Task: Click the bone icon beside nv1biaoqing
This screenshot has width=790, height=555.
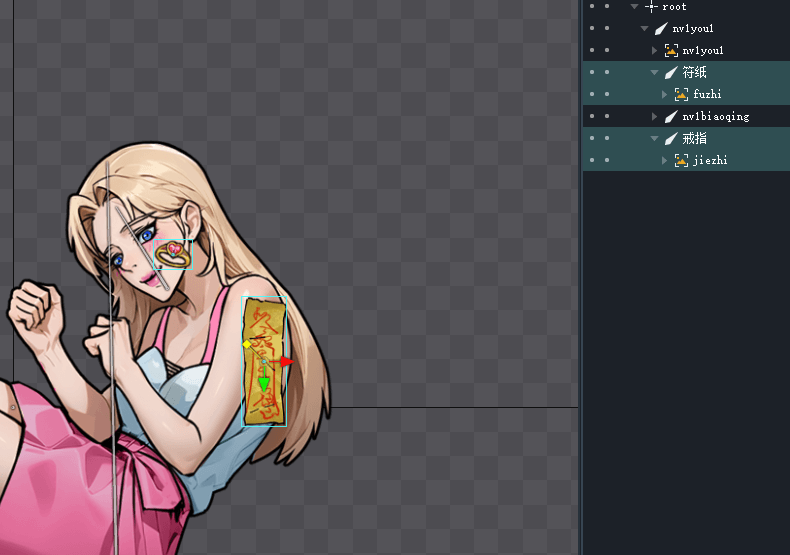Action: 671,117
